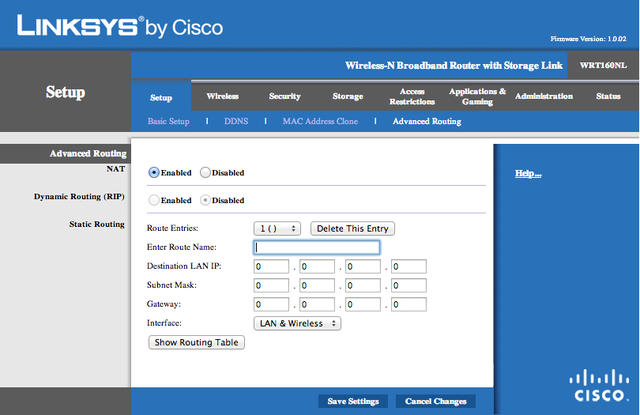
Task: Enable Dynamic Routing (RIP) radio button
Action: tap(154, 200)
